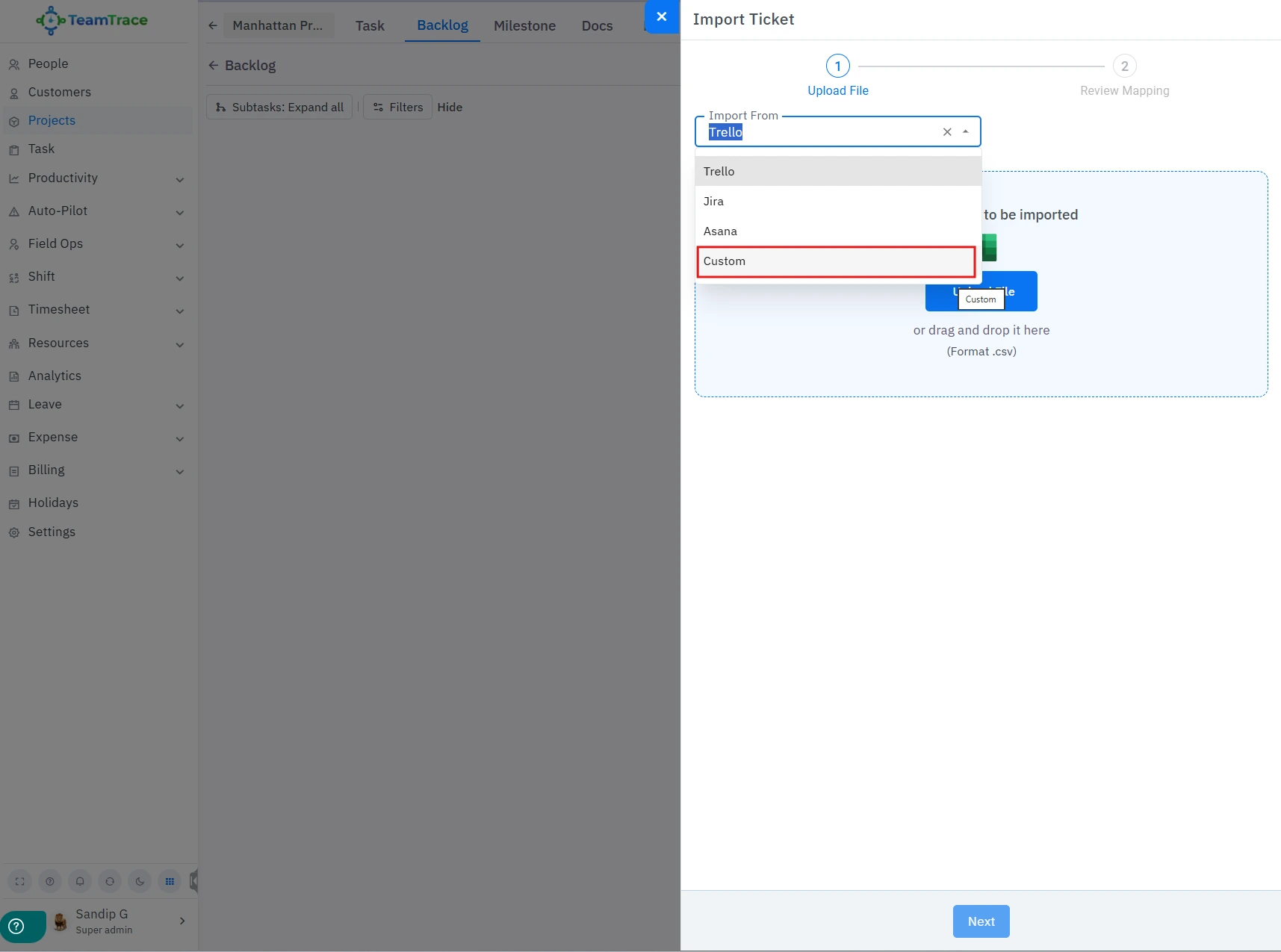Image resolution: width=1281 pixels, height=952 pixels.
Task: Choose Jira as import source
Action: click(836, 202)
